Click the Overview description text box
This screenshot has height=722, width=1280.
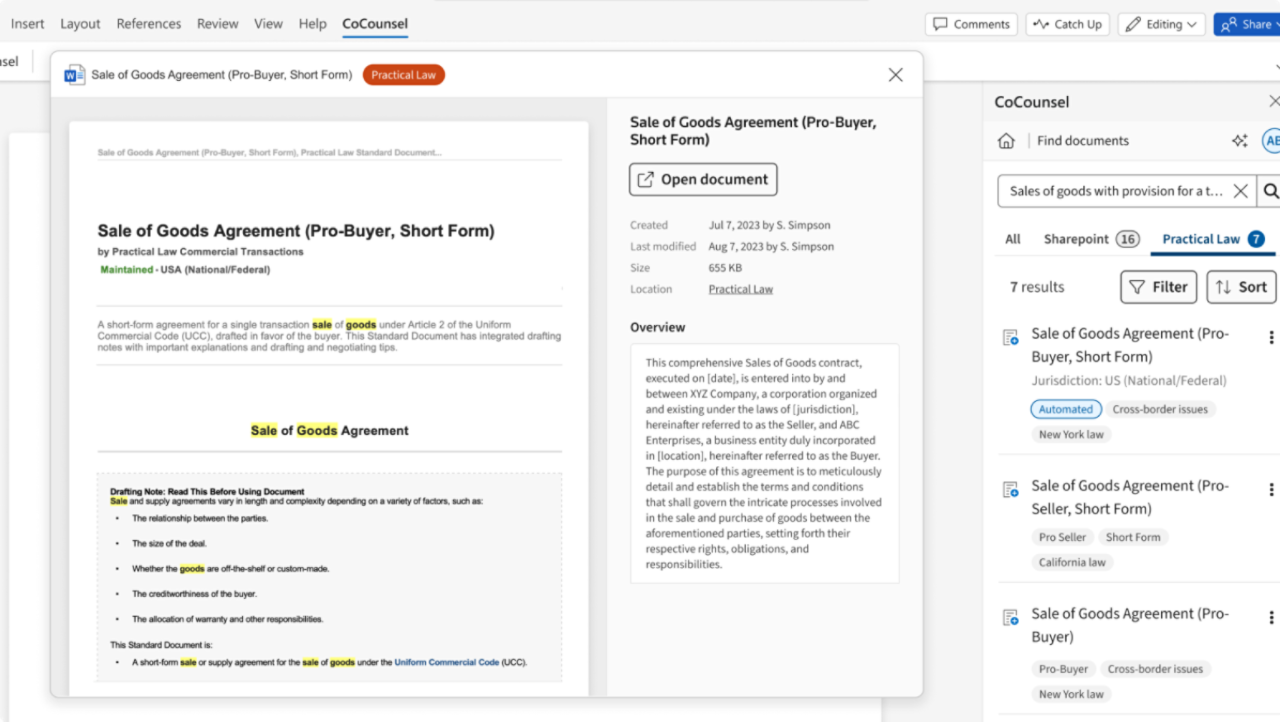click(764, 463)
